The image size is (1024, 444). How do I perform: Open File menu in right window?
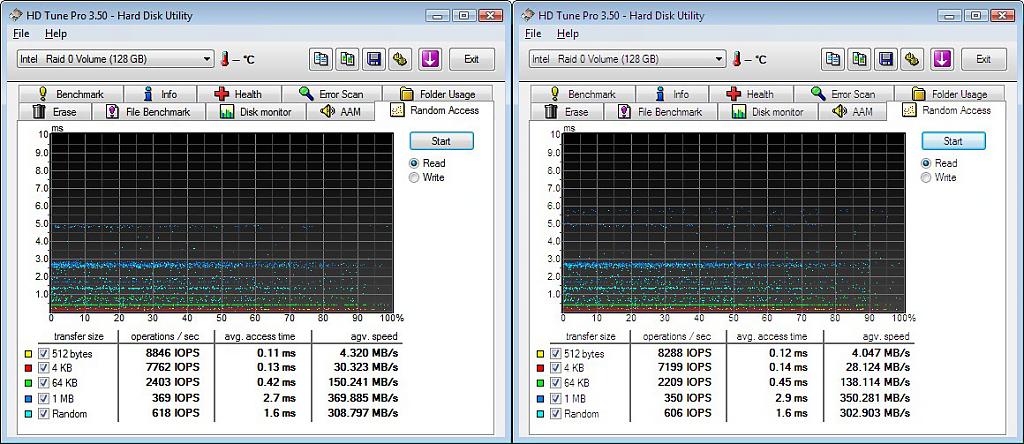533,33
